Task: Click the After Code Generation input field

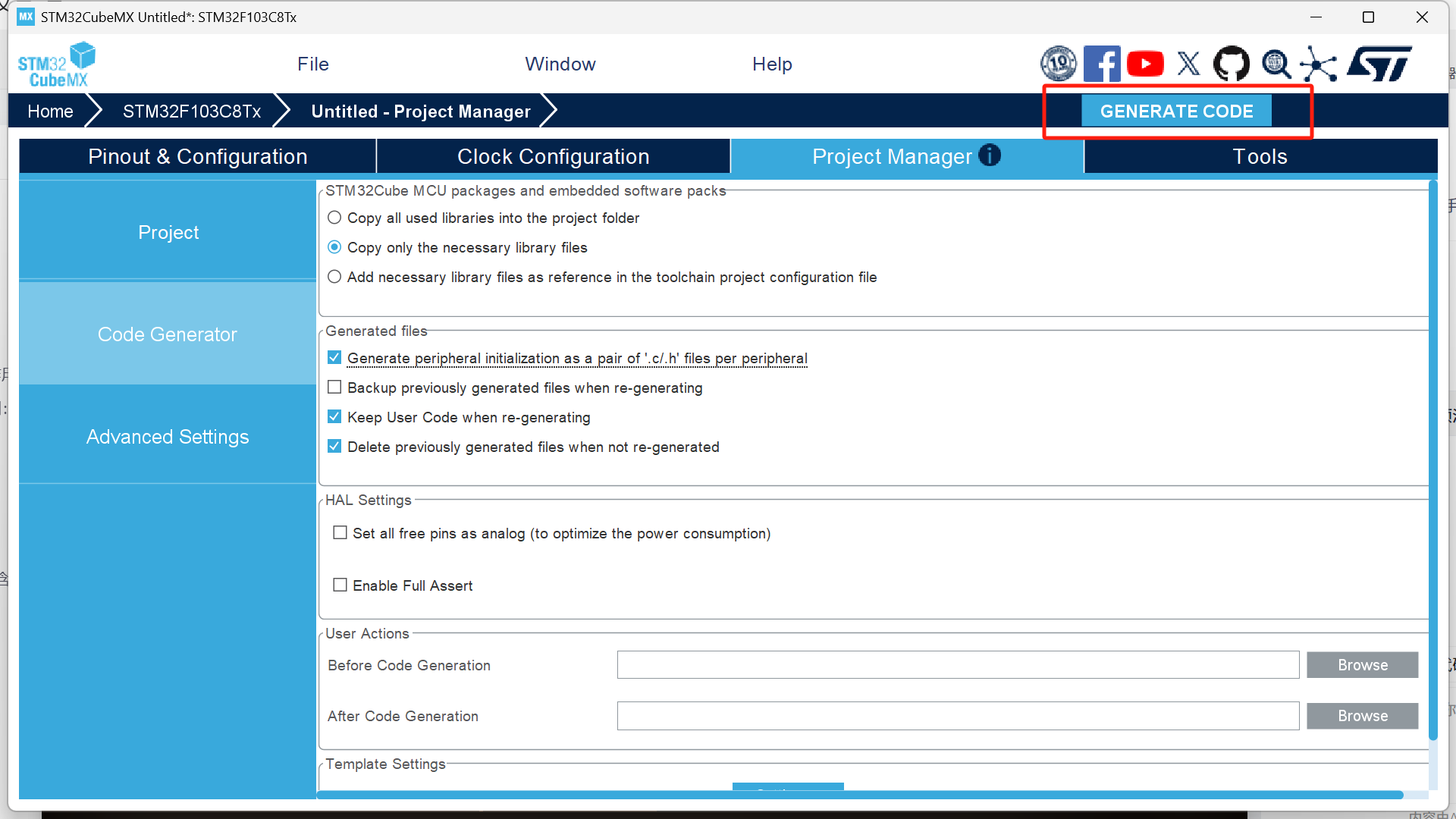Action: [x=958, y=716]
